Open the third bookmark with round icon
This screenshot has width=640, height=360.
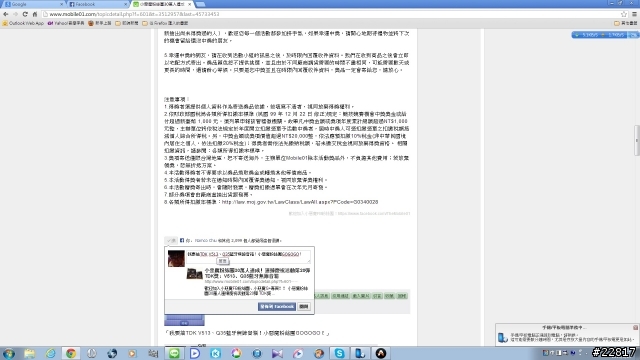tap(100, 23)
